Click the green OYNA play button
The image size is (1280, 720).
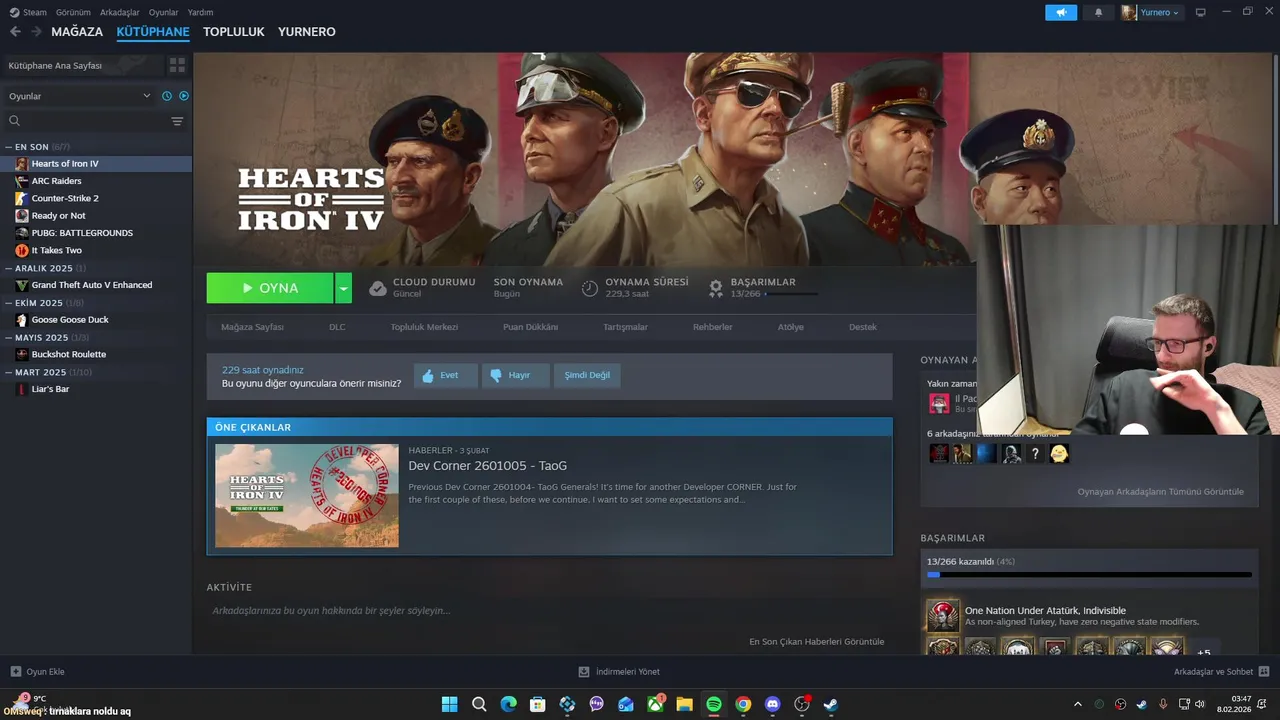pos(270,288)
